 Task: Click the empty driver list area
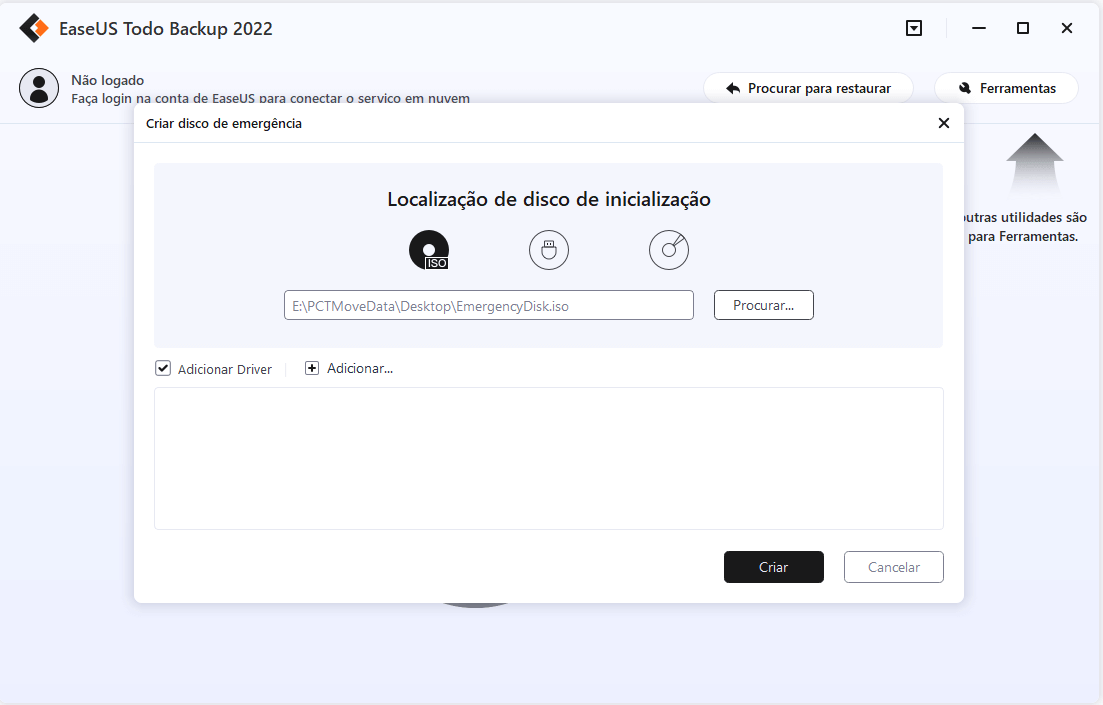(549, 458)
